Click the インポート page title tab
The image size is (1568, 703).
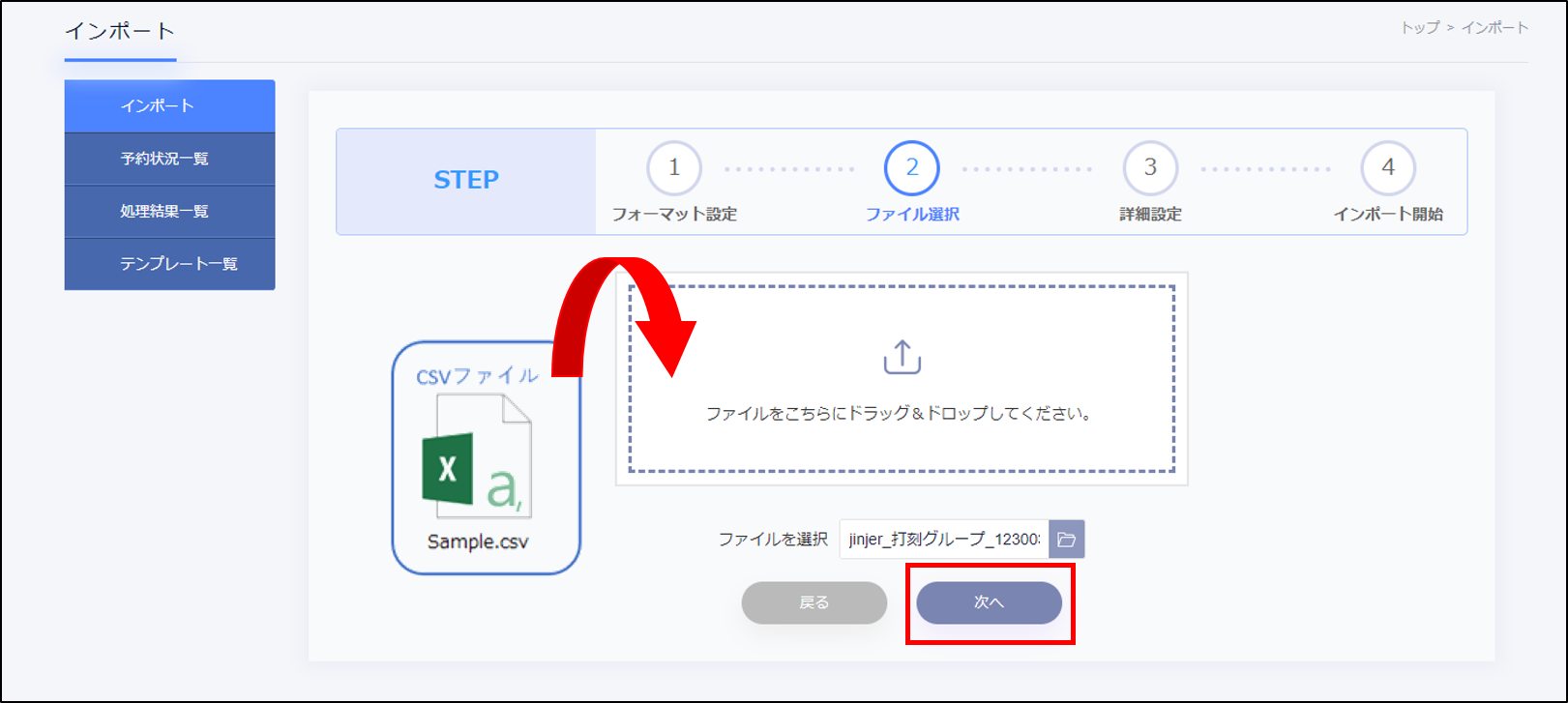coord(120,32)
